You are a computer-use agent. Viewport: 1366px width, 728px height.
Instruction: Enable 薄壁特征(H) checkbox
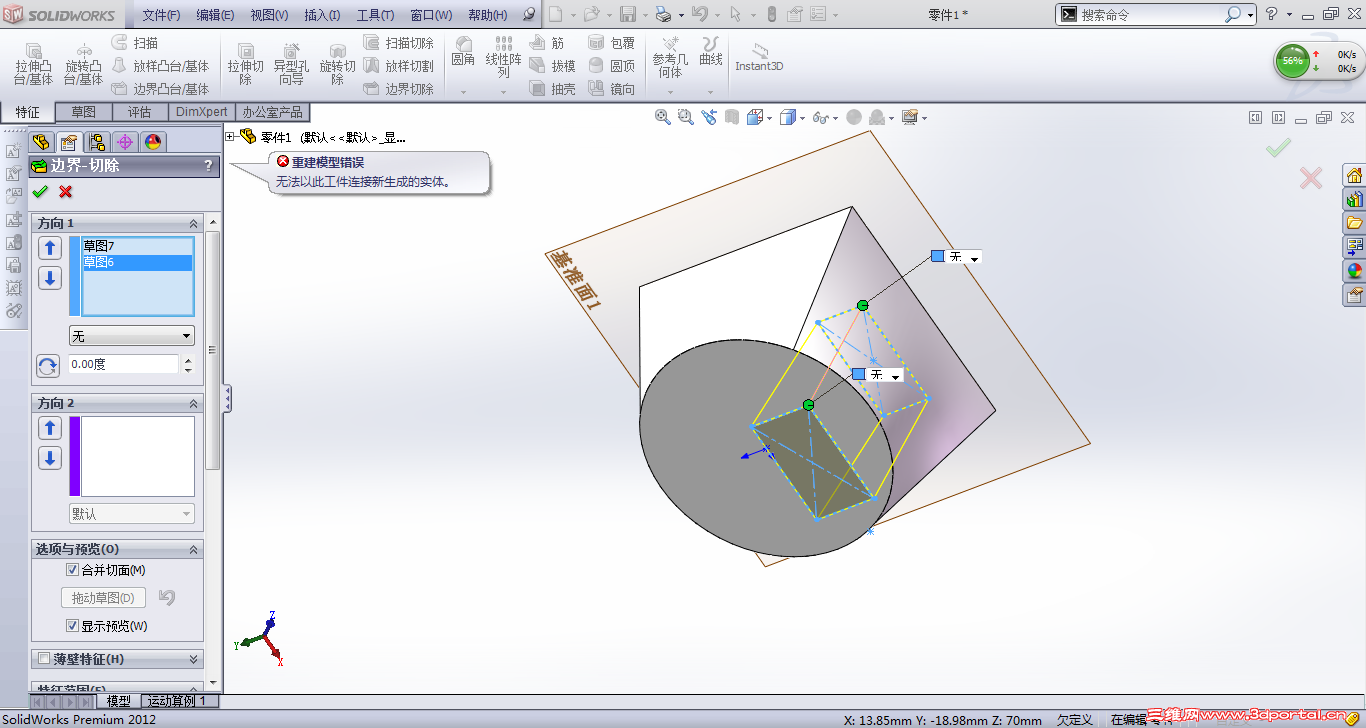pos(43,659)
